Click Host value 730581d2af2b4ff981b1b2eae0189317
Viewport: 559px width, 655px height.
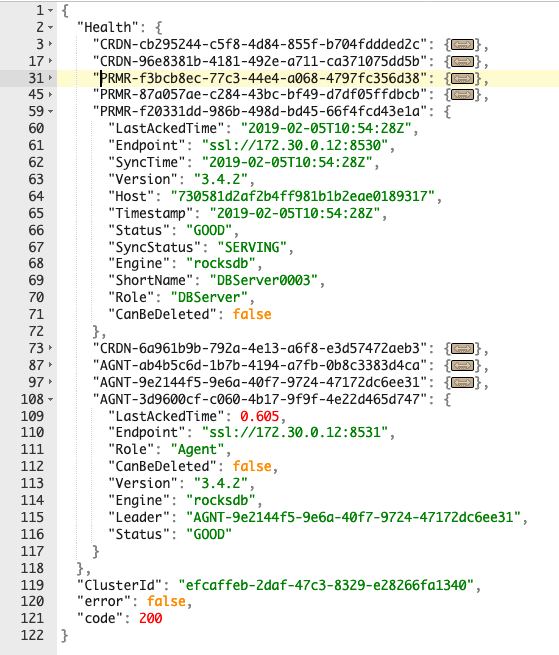pyautogui.click(x=303, y=196)
